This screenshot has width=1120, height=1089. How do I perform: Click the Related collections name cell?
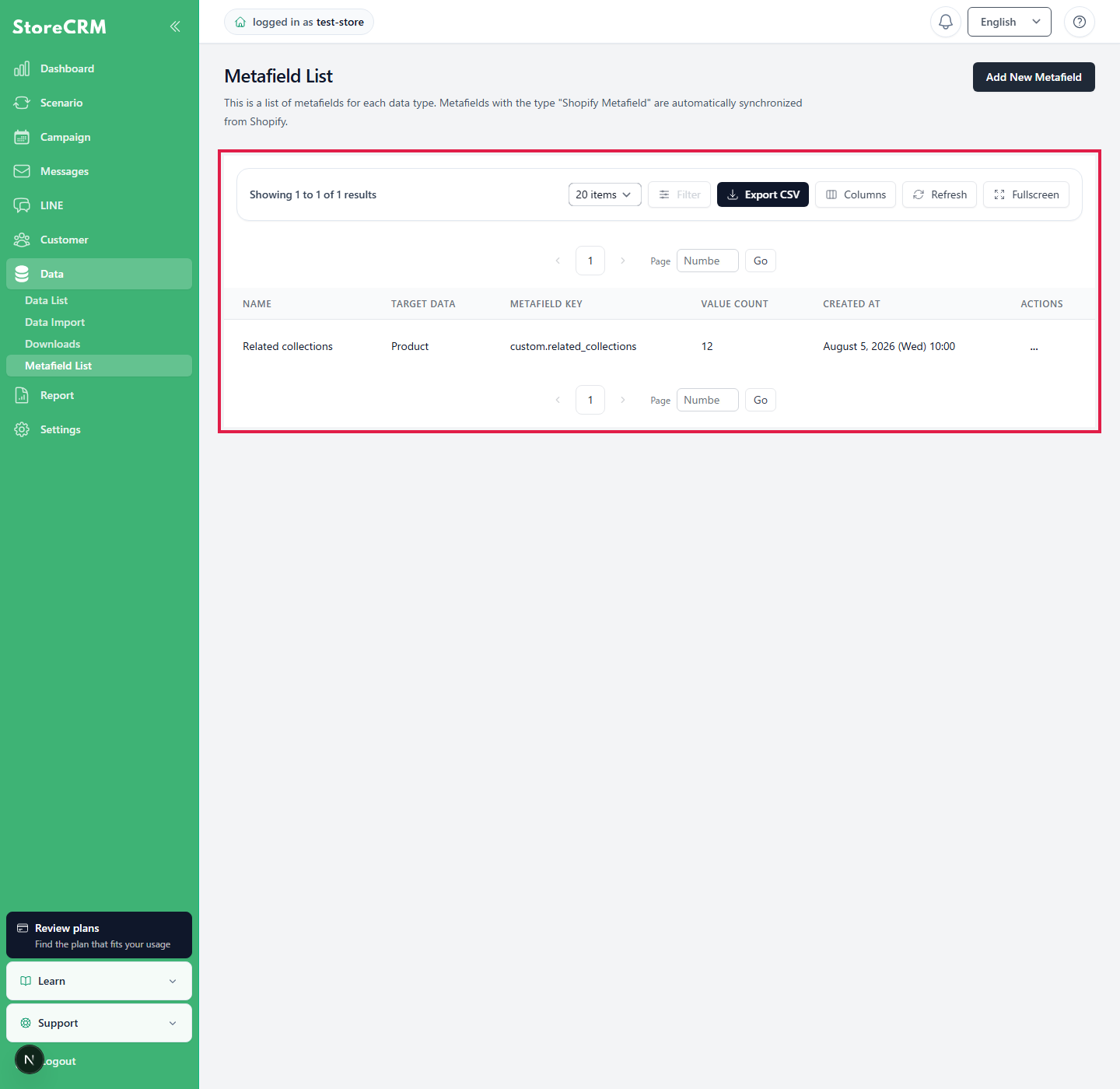point(288,346)
